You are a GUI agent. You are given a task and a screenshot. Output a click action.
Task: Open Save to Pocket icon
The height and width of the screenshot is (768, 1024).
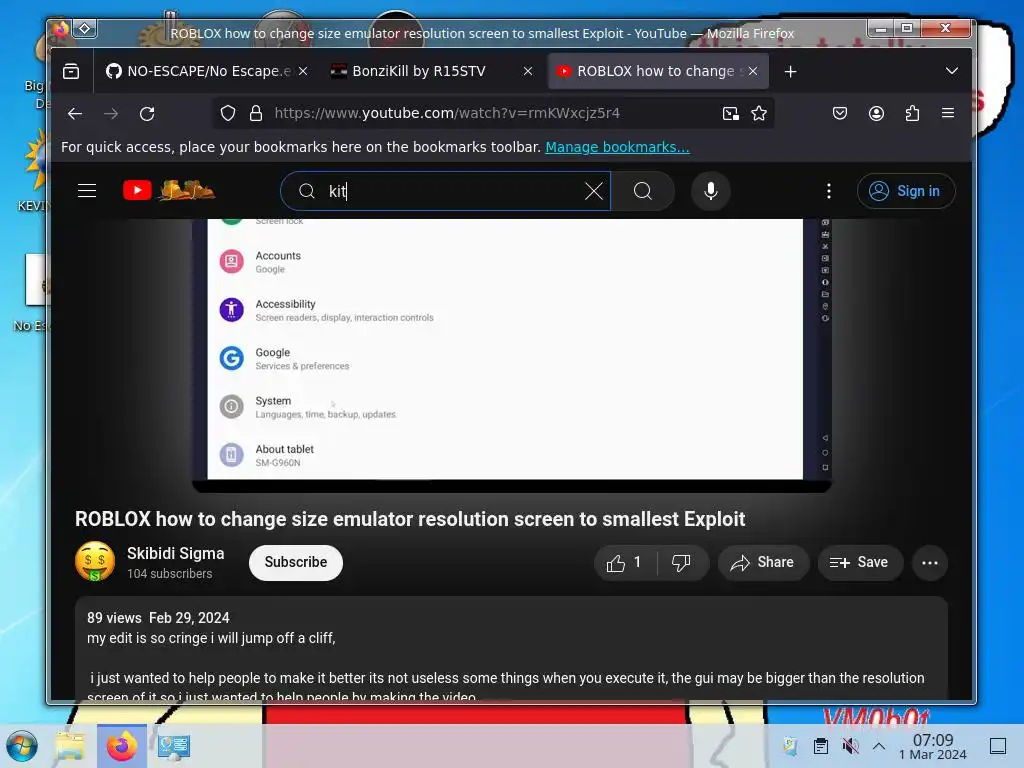840,114
